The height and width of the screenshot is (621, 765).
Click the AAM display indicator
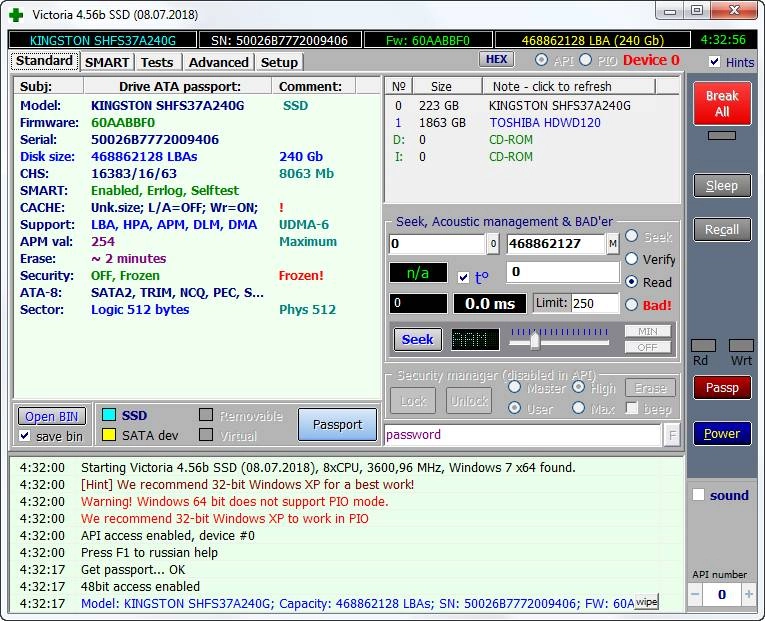point(475,340)
